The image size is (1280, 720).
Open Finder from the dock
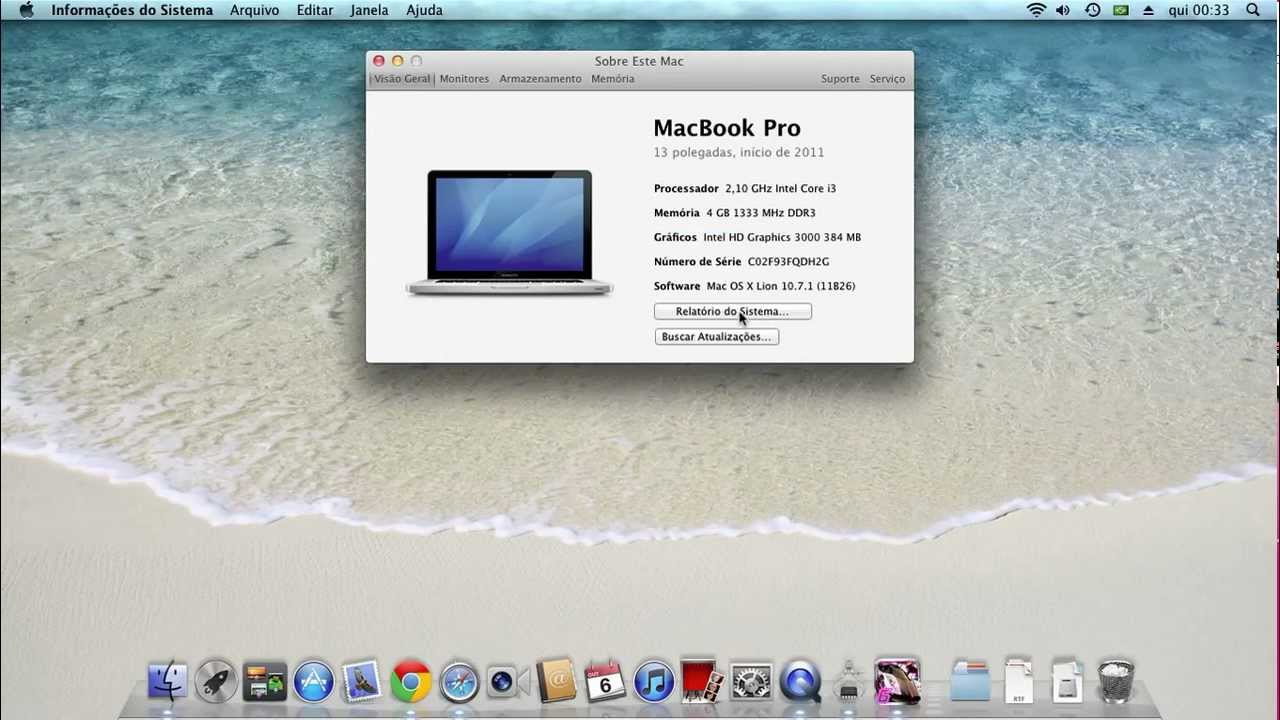pos(167,682)
